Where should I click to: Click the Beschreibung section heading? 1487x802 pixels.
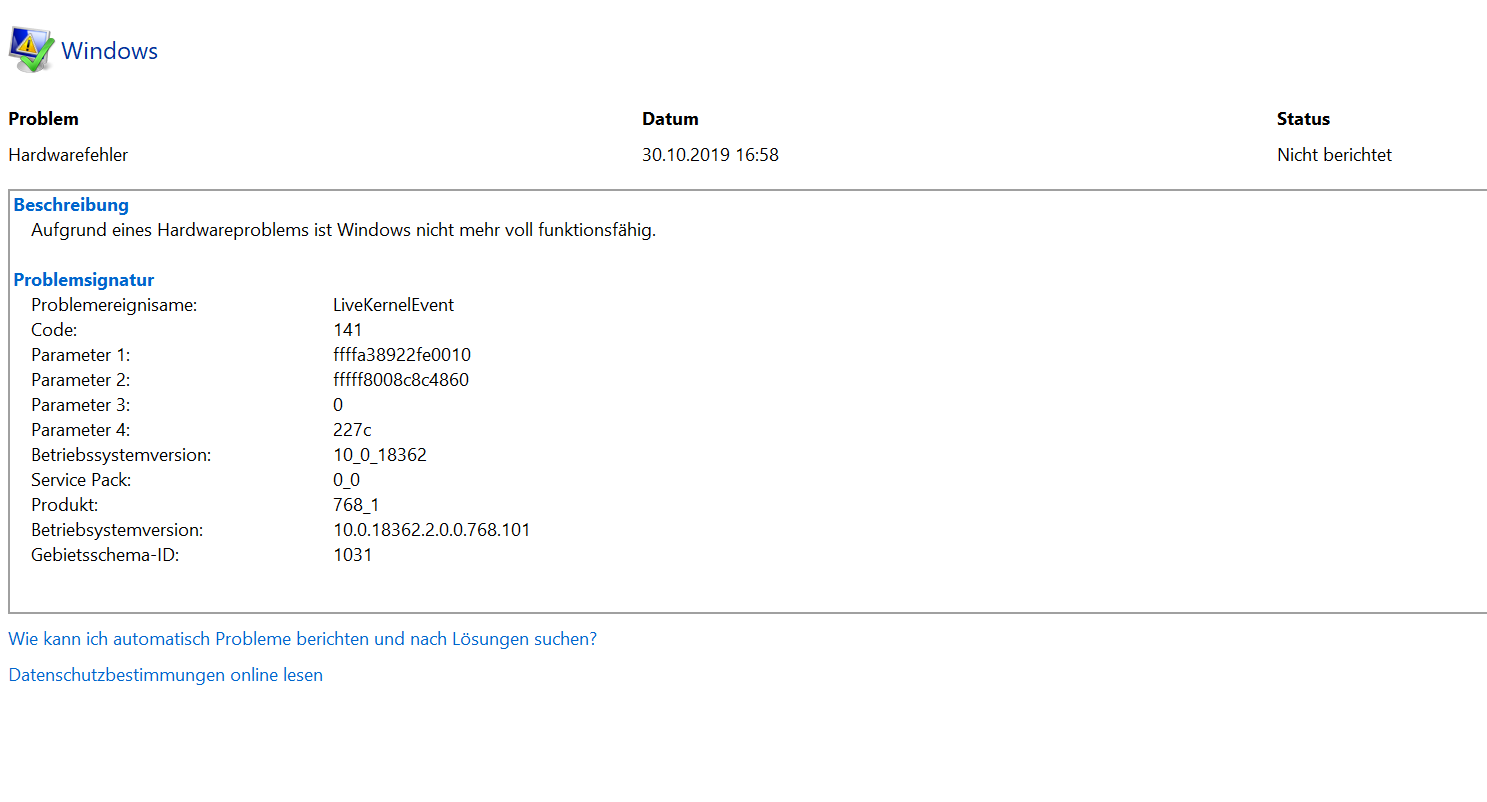coord(71,205)
